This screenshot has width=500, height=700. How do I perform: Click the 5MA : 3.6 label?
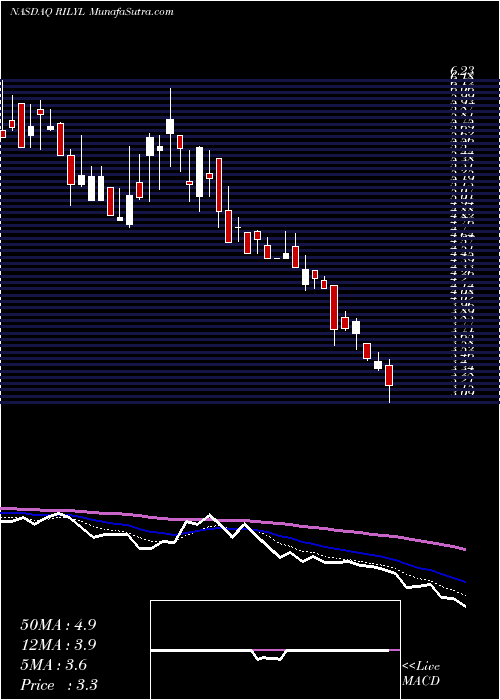coord(54,665)
